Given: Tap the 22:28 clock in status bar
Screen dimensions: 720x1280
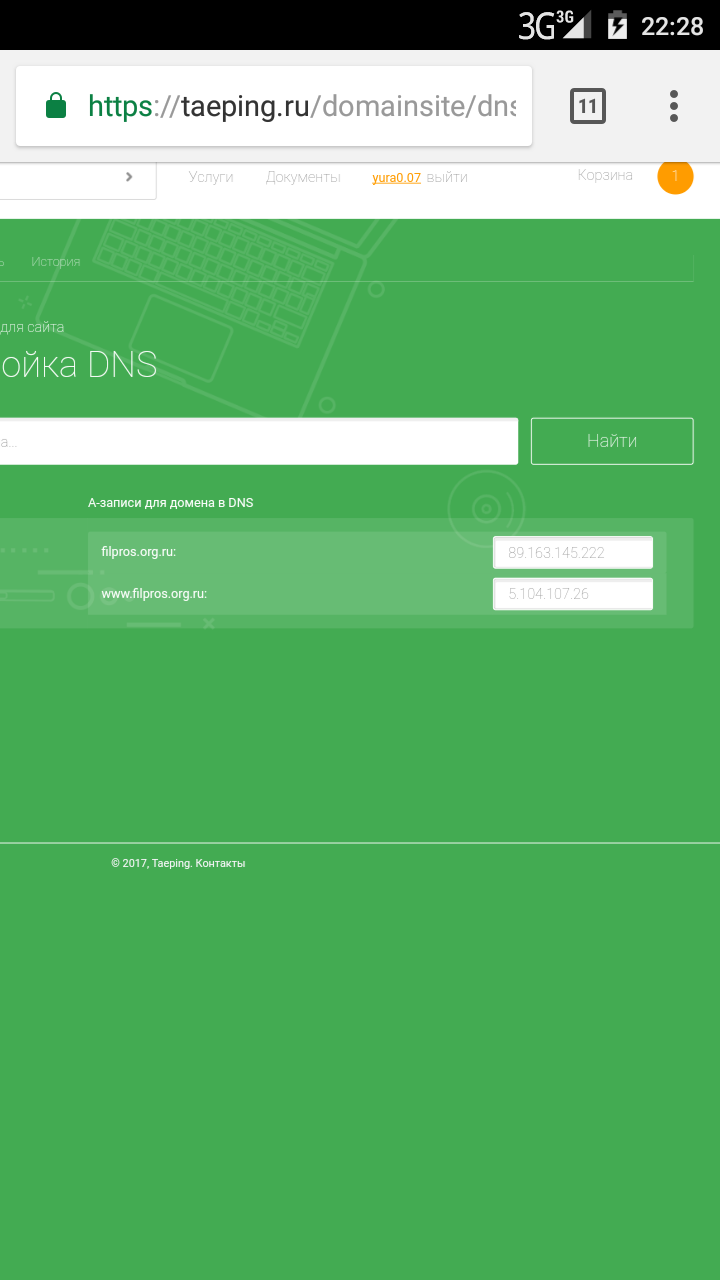Looking at the screenshot, I should coord(672,26).
